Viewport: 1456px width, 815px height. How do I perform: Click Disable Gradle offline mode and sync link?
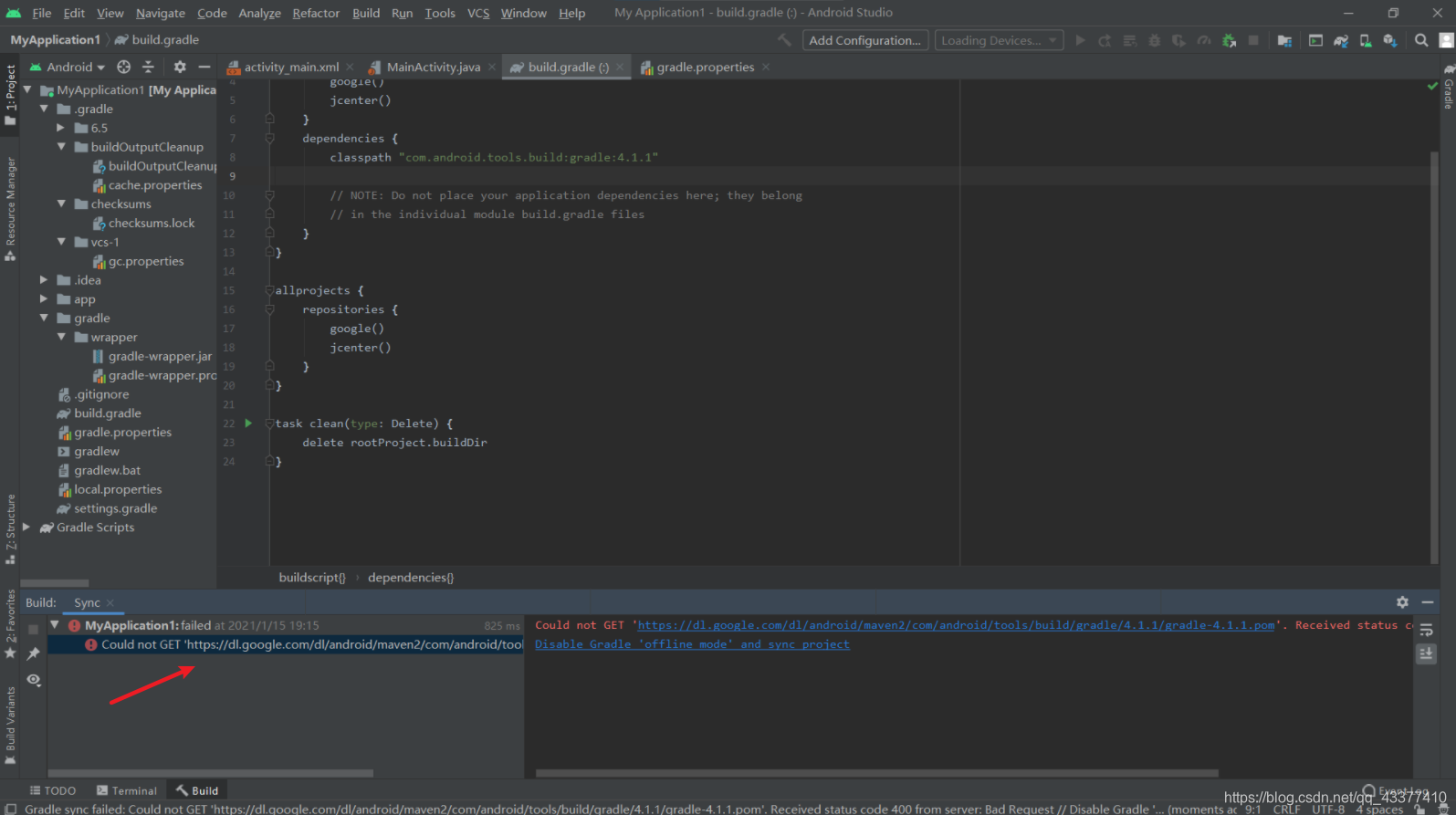coord(692,644)
